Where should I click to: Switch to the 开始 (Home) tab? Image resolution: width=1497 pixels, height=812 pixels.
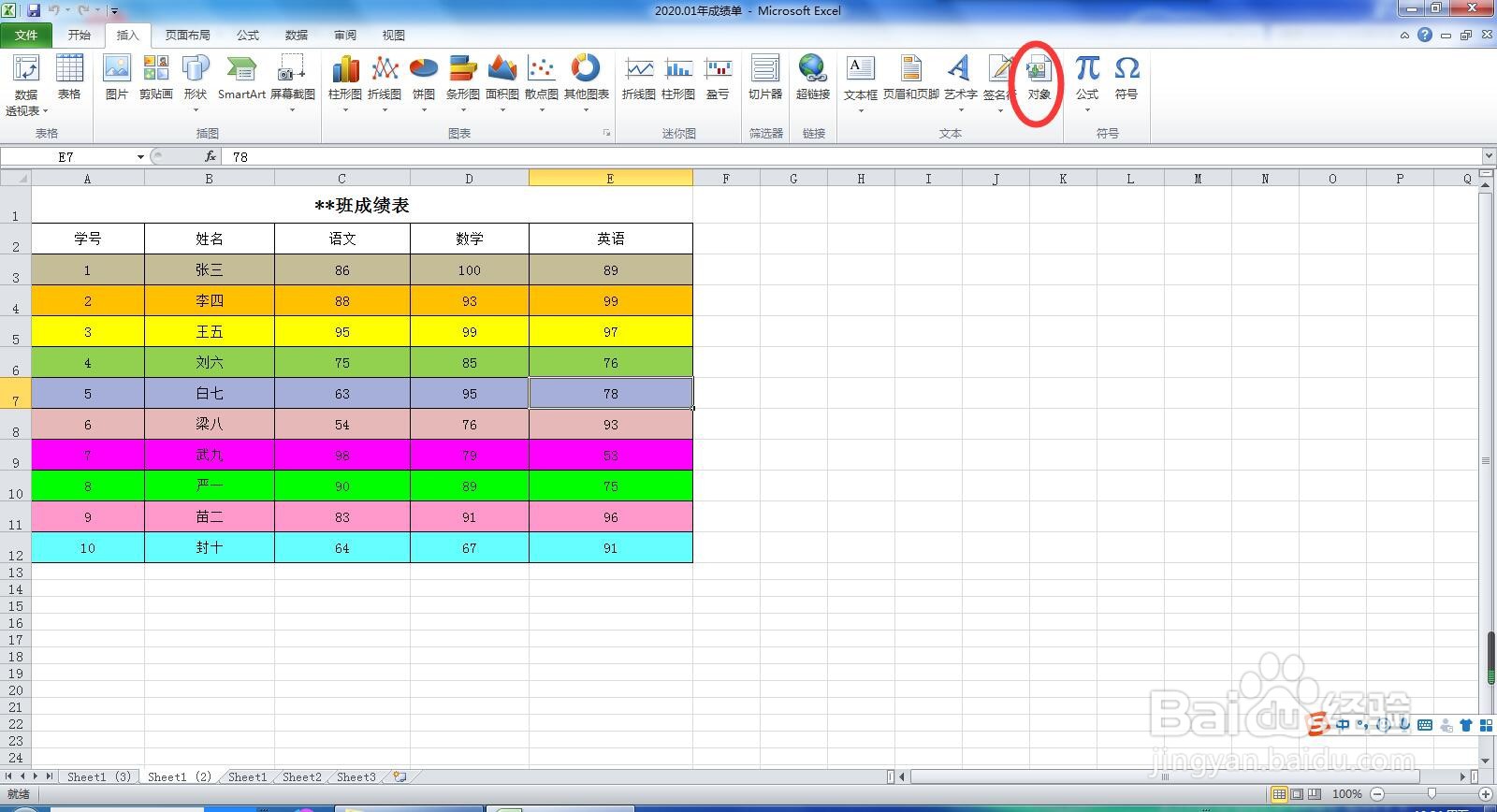[x=80, y=35]
